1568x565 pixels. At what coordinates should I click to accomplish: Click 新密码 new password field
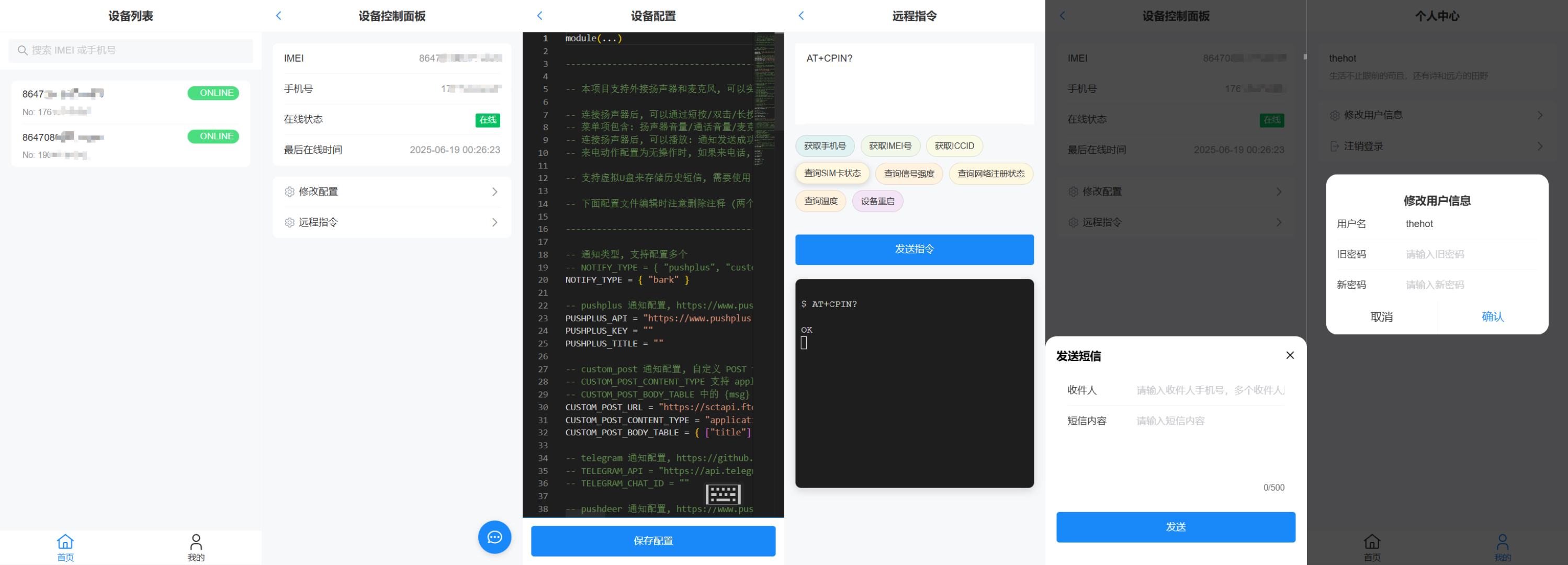[x=1472, y=285]
